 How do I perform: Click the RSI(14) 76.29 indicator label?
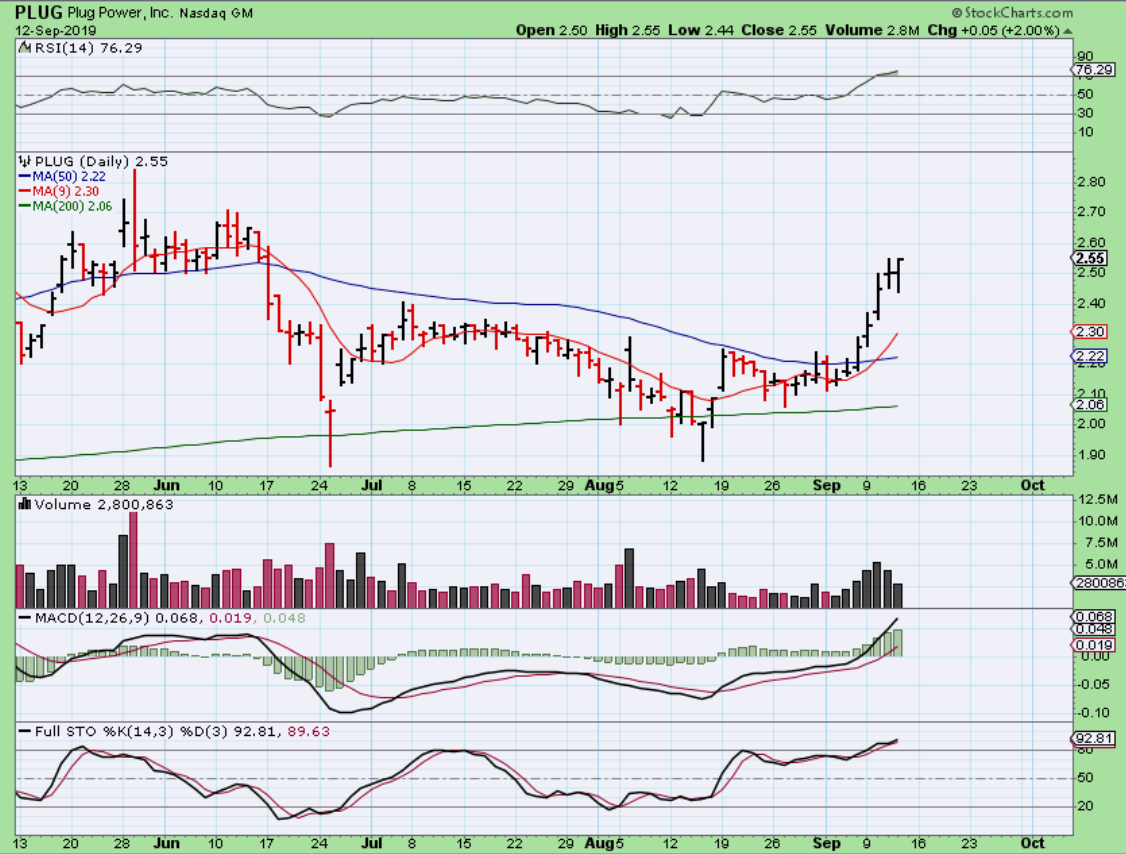coord(88,48)
